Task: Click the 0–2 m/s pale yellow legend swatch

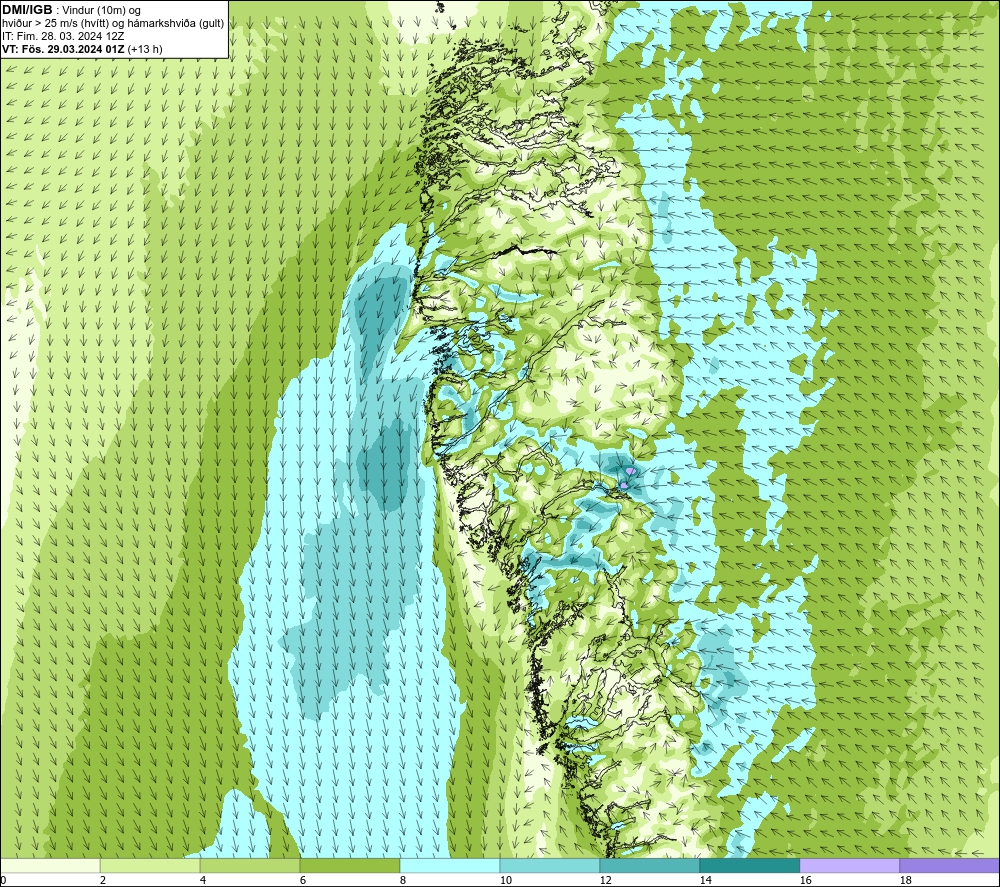Action: (x=50, y=866)
